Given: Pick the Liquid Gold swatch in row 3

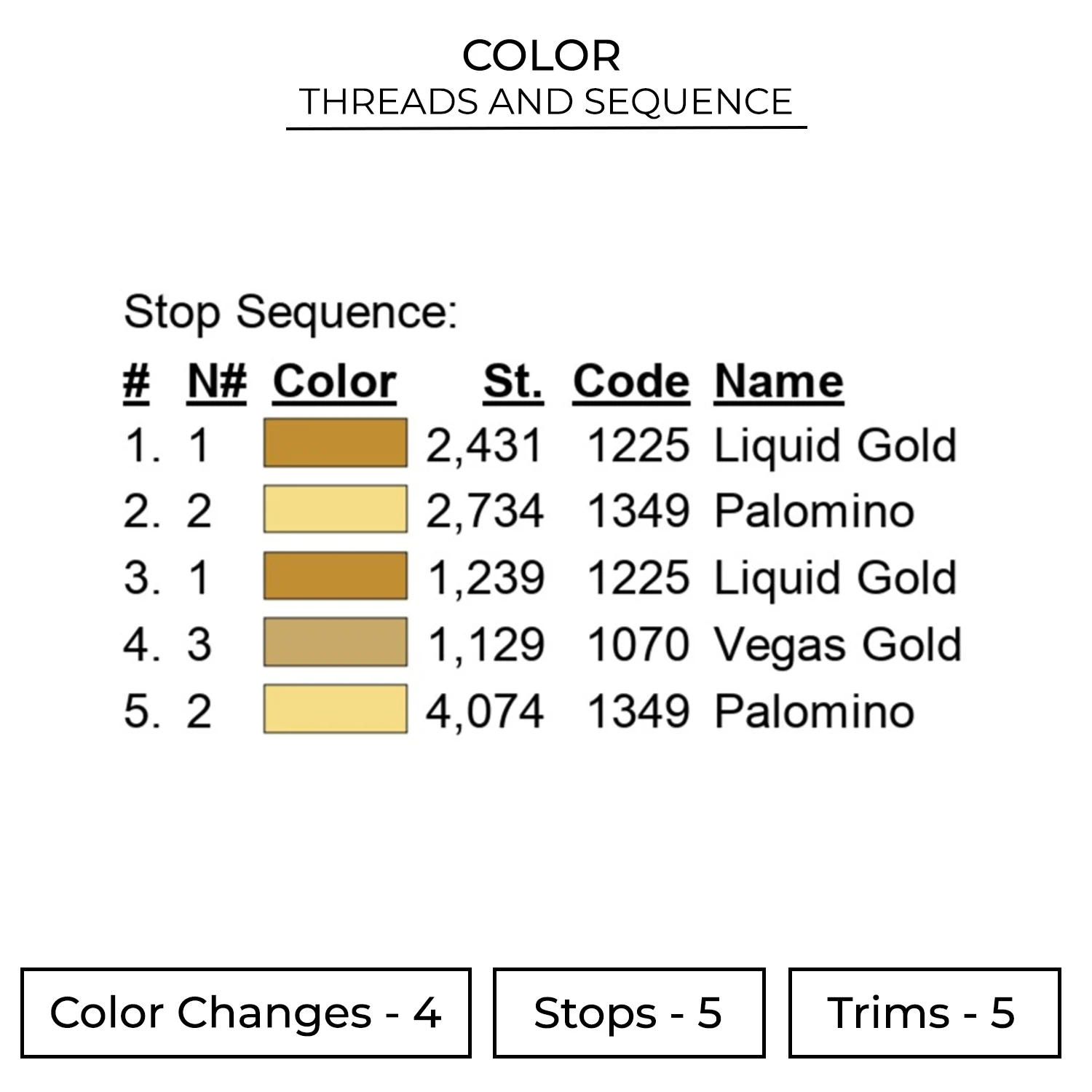Looking at the screenshot, I should click(335, 576).
